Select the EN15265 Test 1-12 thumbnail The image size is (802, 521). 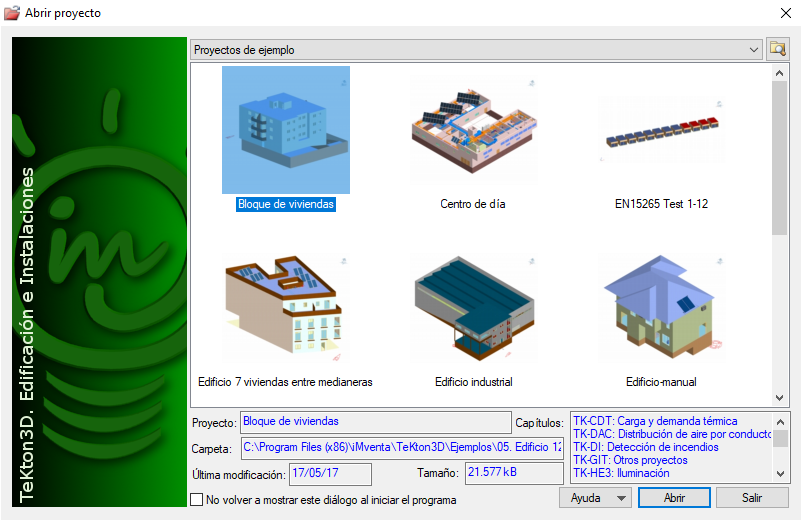click(662, 130)
